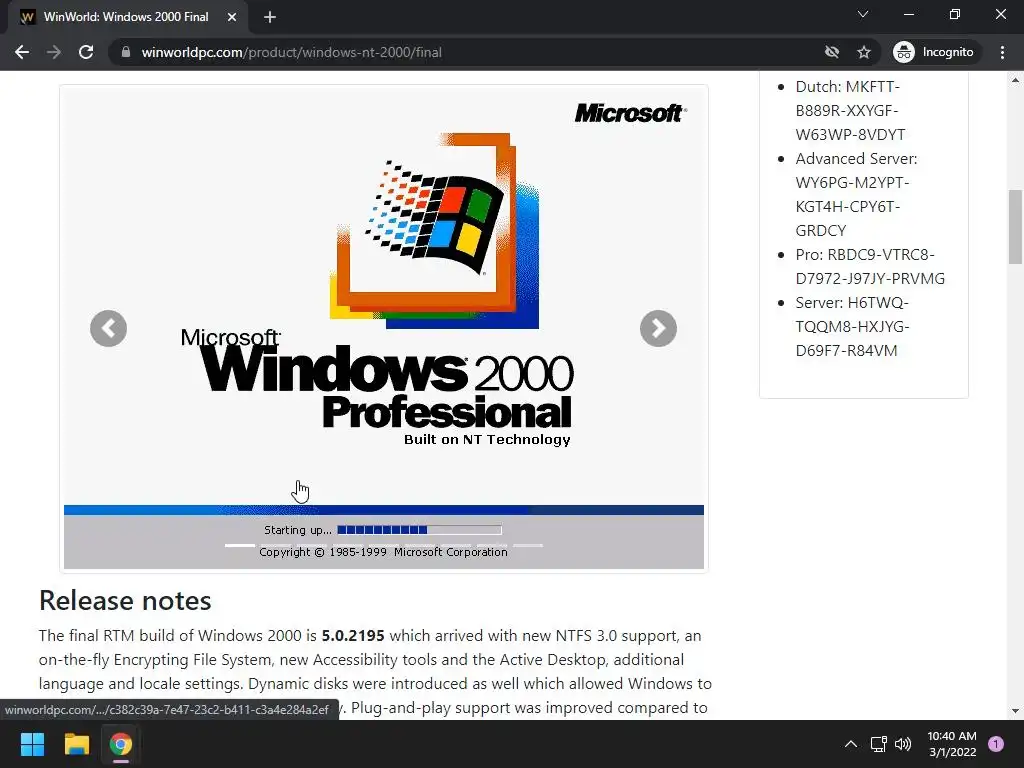1024x768 pixels.
Task: Open the clock showing 10:40 AM
Action: (952, 744)
